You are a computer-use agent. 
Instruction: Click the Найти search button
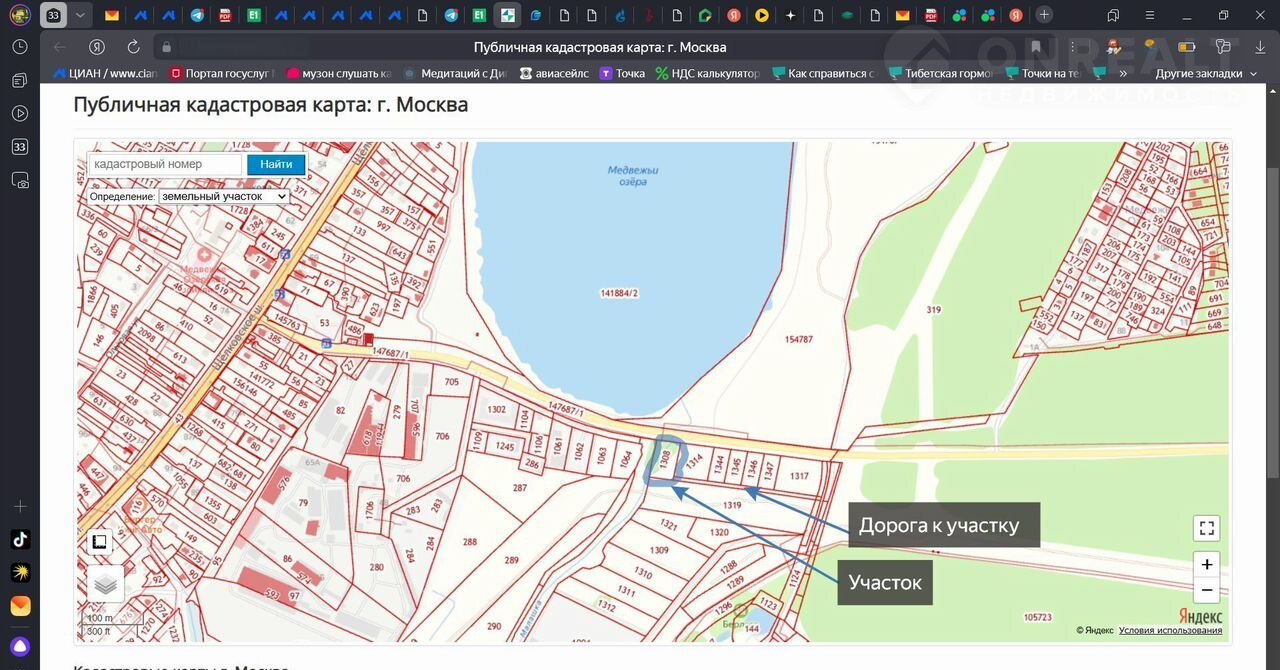click(x=276, y=164)
